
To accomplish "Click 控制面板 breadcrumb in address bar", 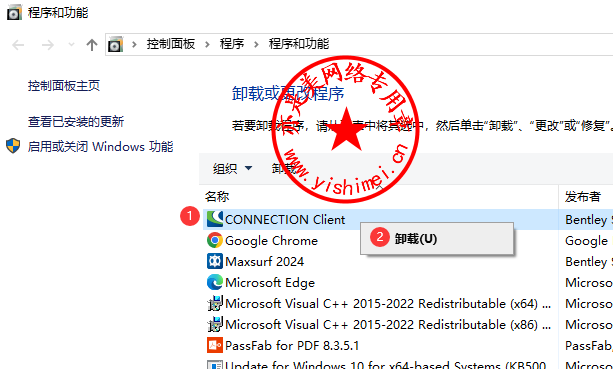I will click(x=171, y=44).
